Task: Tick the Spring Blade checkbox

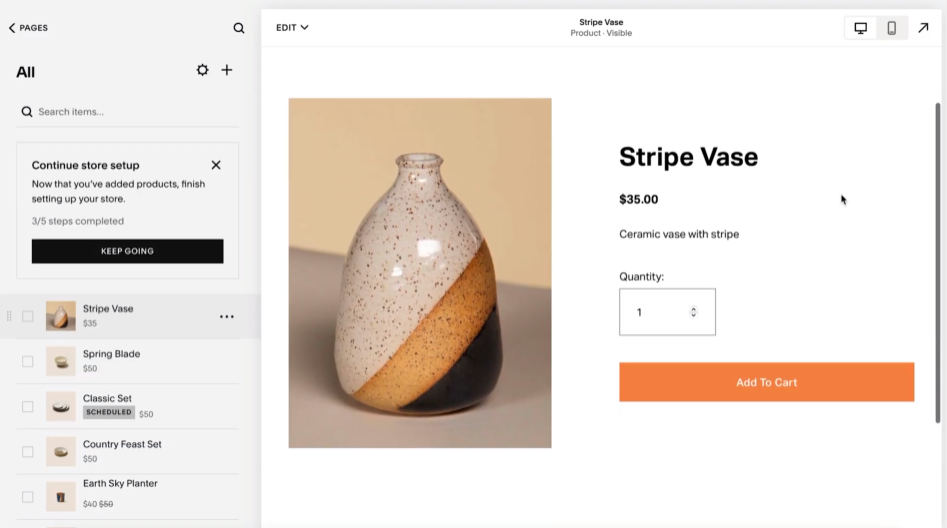Action: pyautogui.click(x=28, y=362)
